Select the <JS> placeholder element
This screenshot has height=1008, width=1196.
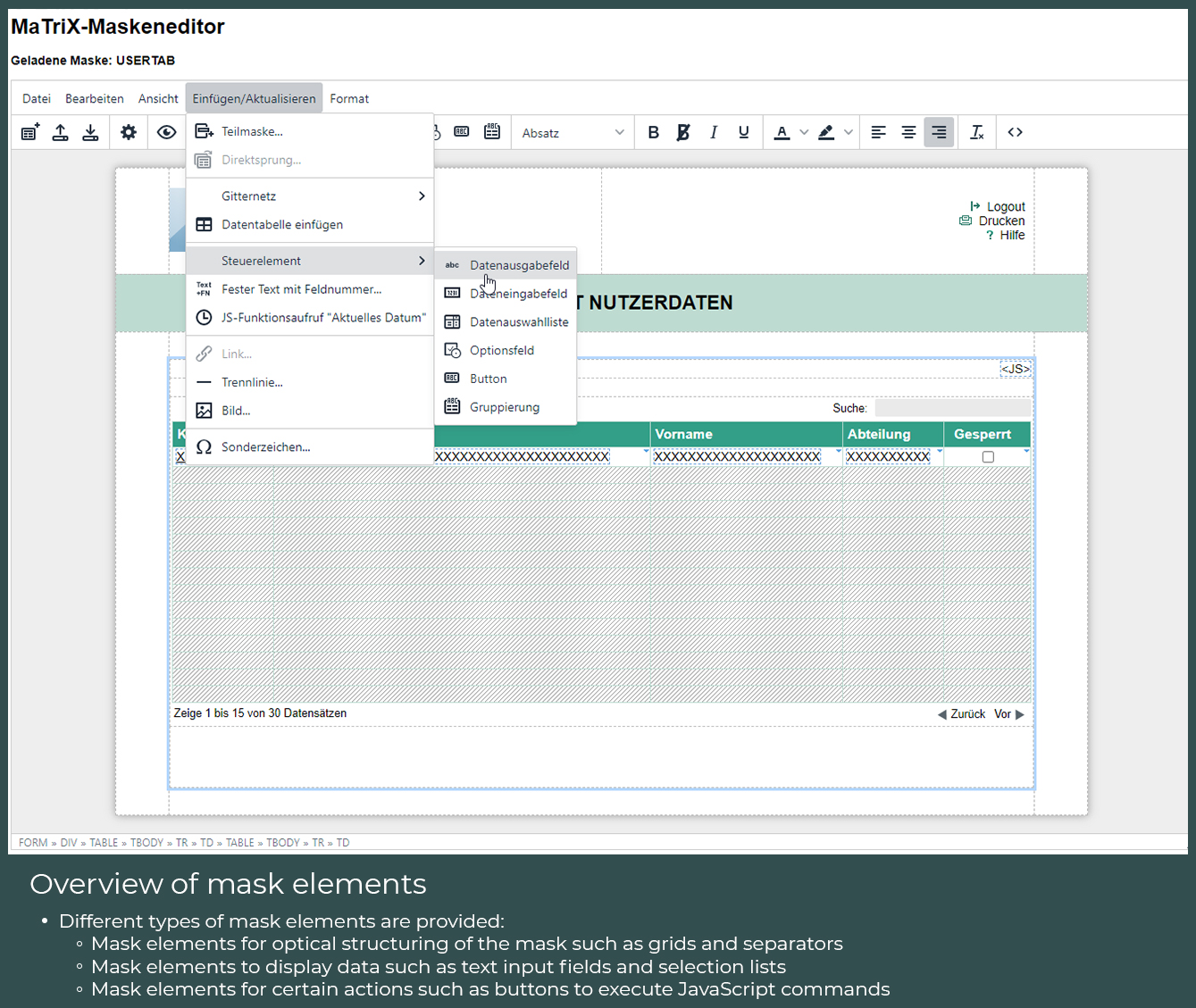1016,369
